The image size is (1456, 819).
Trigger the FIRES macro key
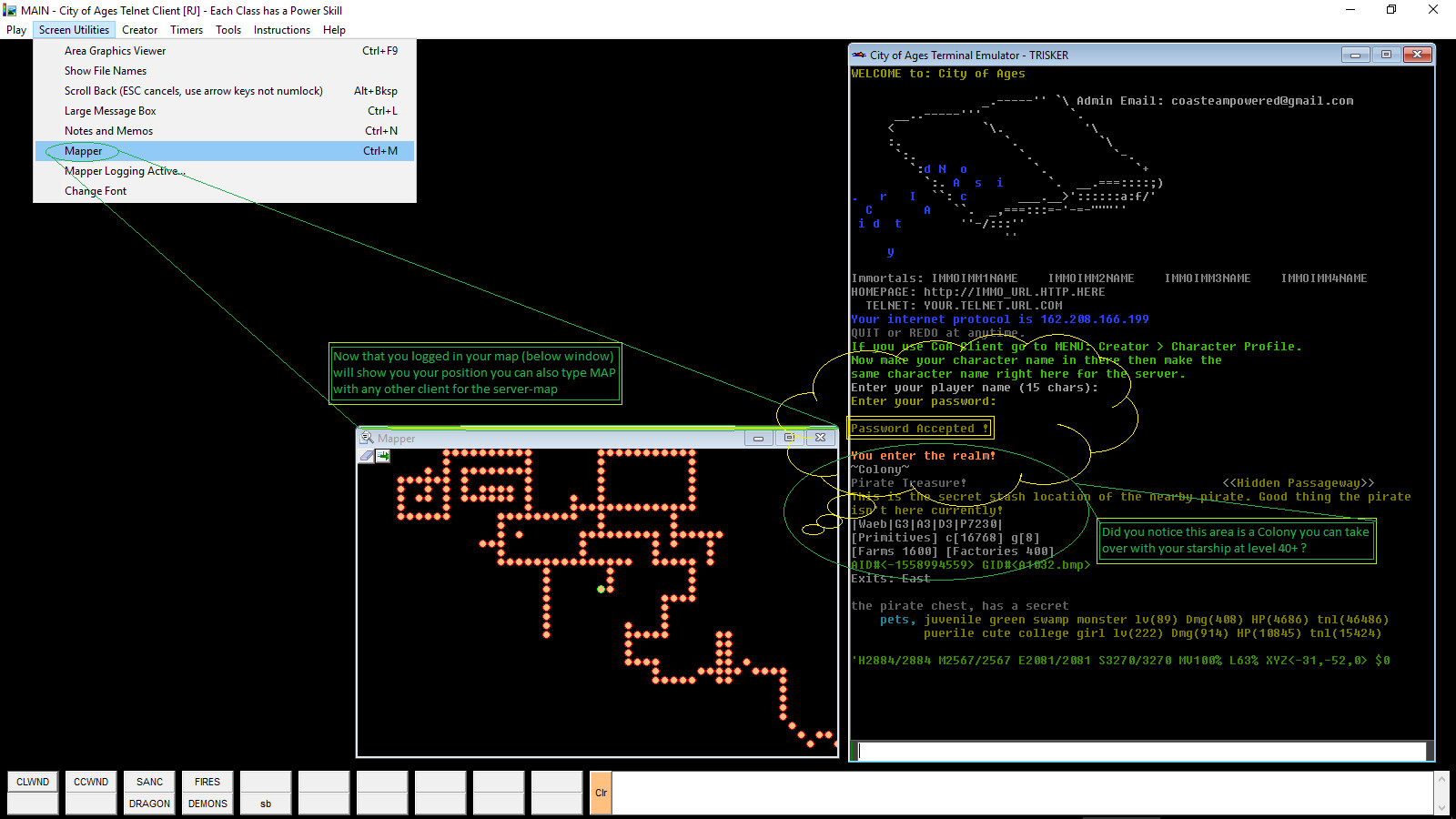(207, 781)
